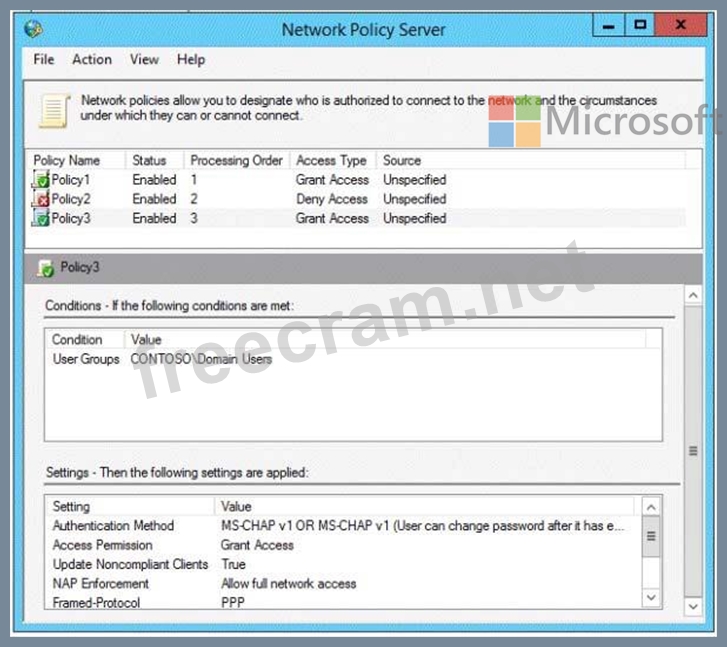Close the Network Policy Server window

[681, 25]
